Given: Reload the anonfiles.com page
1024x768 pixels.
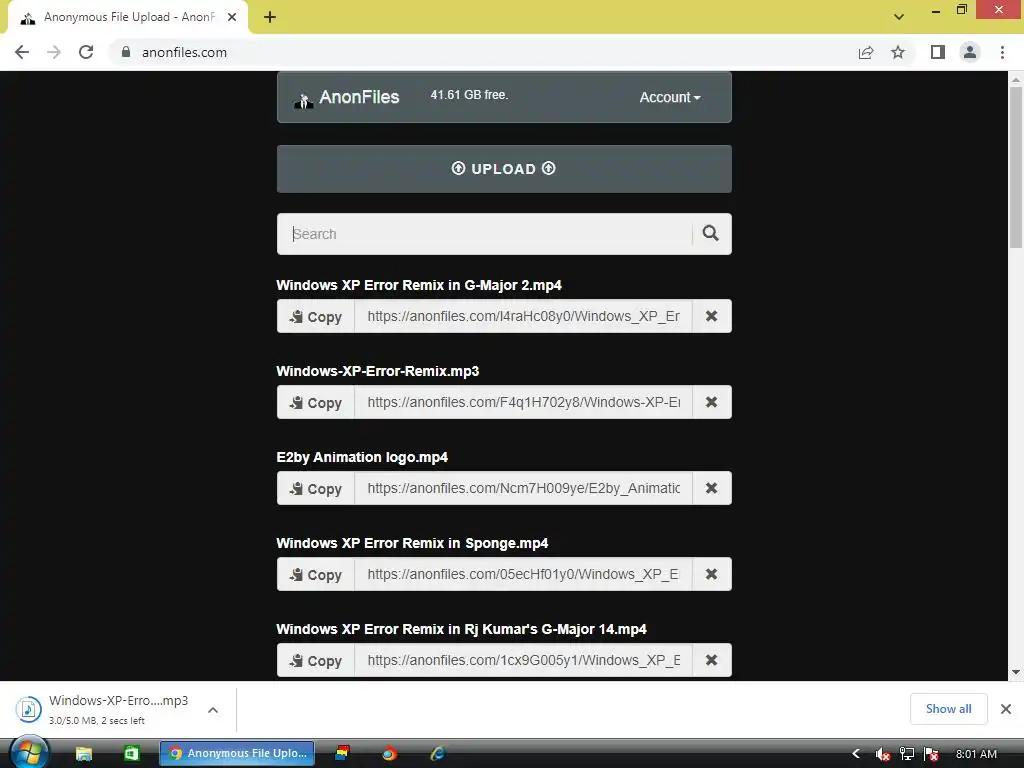Looking at the screenshot, I should pos(86,52).
